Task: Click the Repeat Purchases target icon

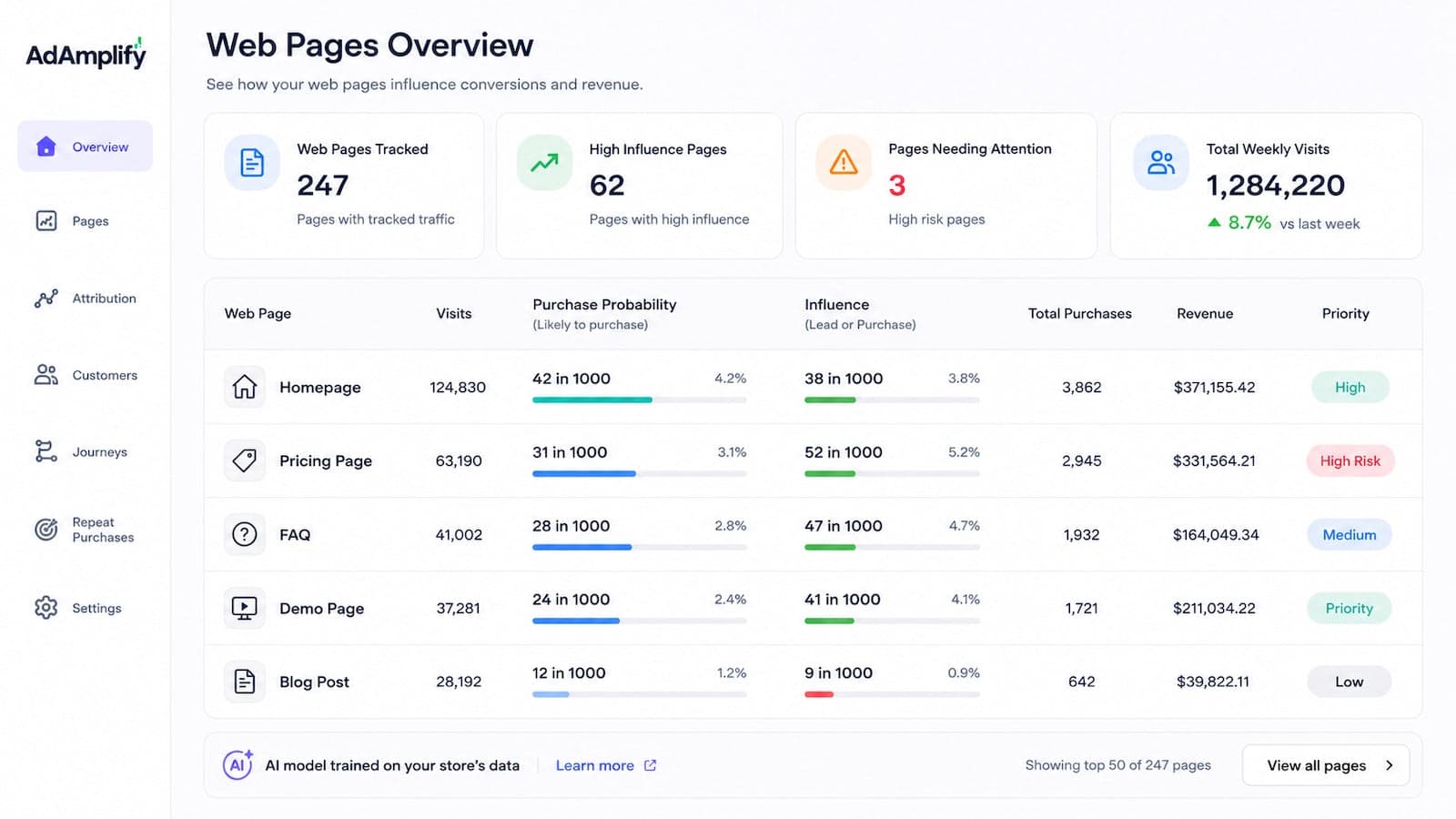Action: point(46,529)
